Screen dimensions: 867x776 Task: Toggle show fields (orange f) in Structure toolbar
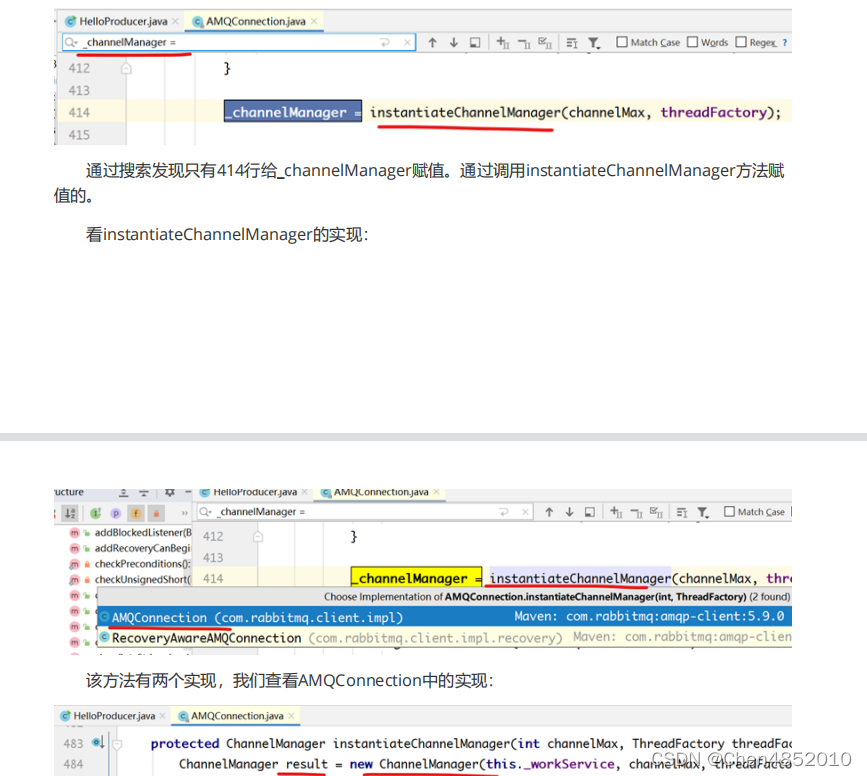pyautogui.click(x=136, y=513)
